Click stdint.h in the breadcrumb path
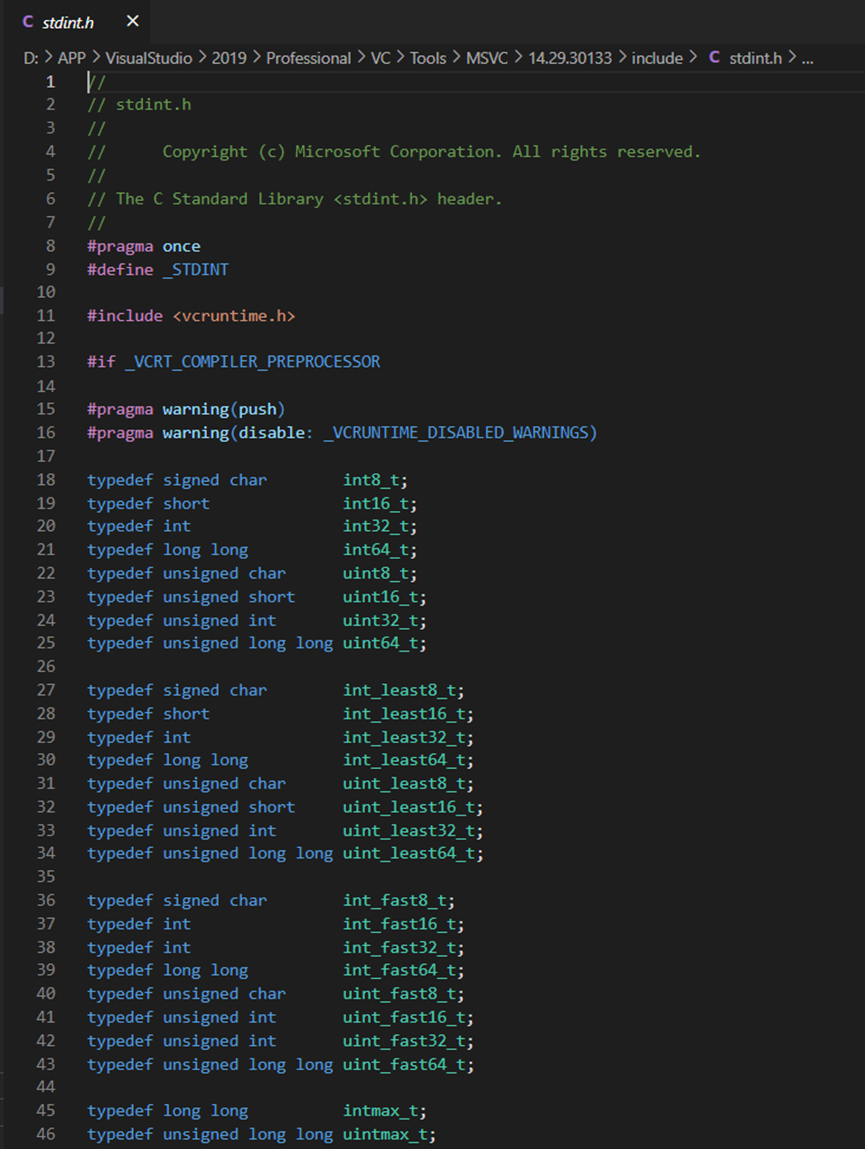 pyautogui.click(x=756, y=58)
